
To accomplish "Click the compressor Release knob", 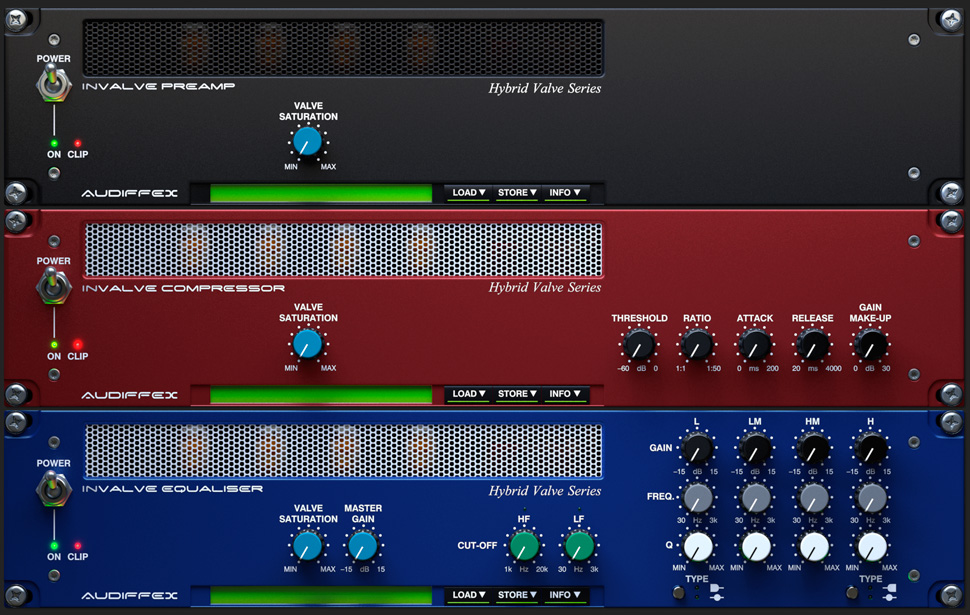I will [x=812, y=345].
